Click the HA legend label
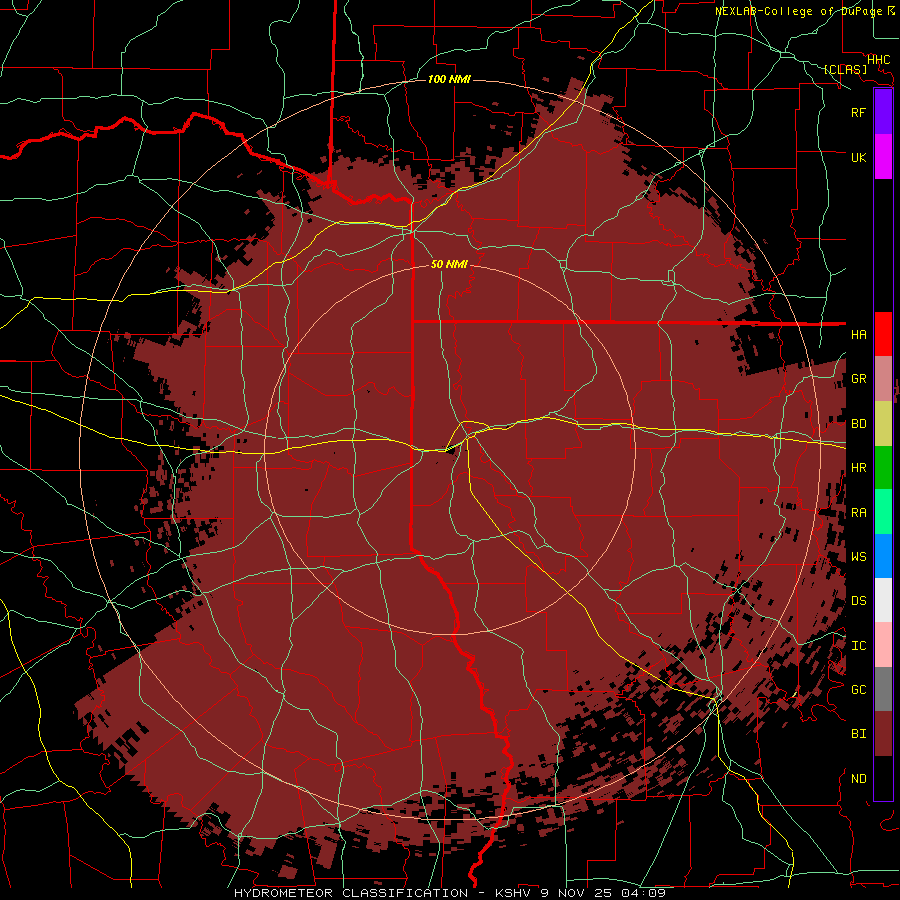 pyautogui.click(x=859, y=335)
